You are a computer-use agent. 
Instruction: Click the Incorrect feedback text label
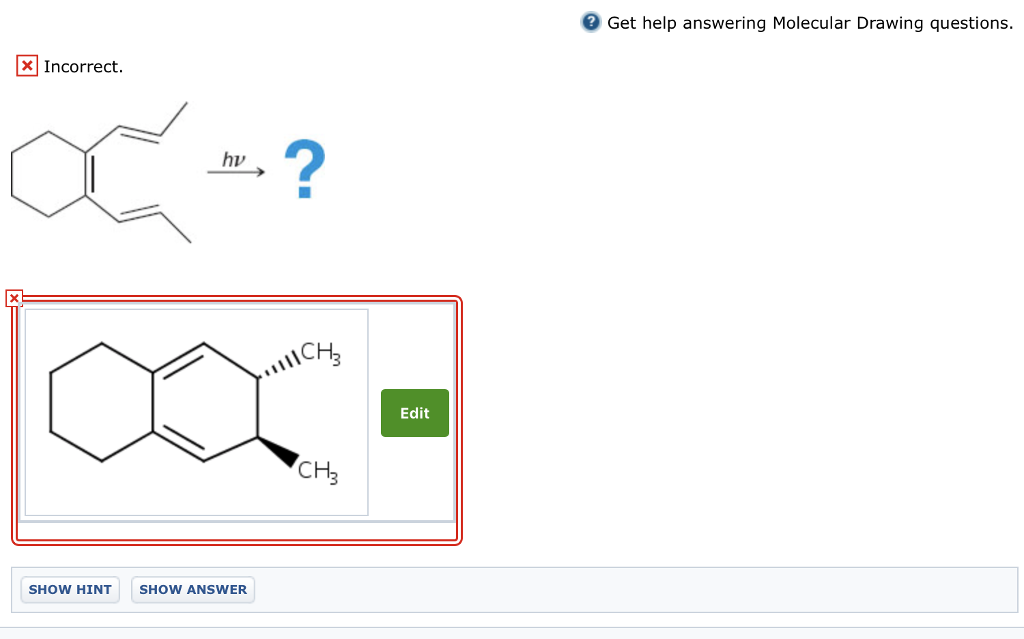click(81, 66)
